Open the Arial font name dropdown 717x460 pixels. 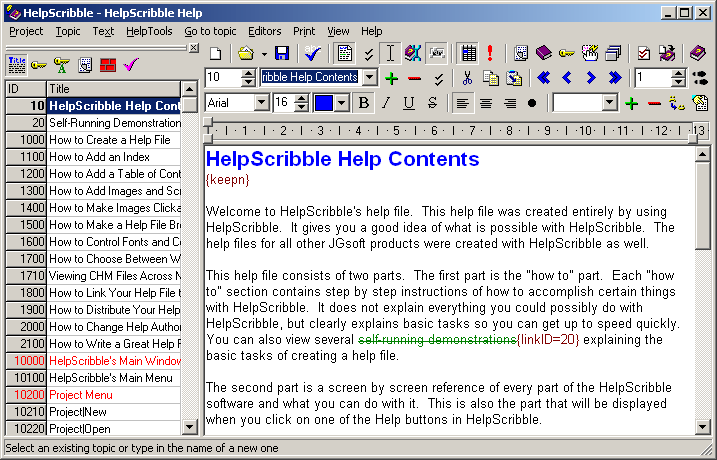click(263, 103)
